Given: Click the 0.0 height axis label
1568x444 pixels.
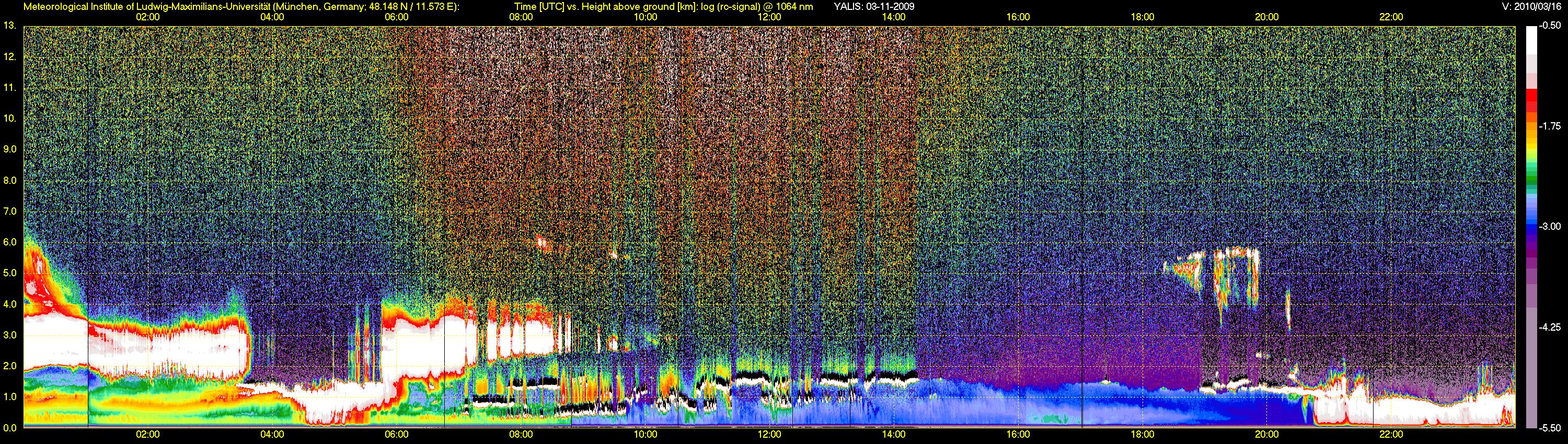Looking at the screenshot, I should pyautogui.click(x=10, y=428).
